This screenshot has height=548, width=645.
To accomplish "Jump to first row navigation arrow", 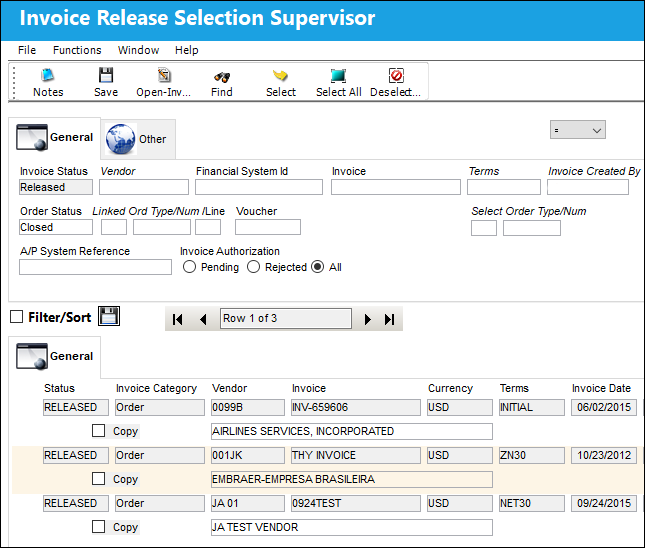I will 178,319.
